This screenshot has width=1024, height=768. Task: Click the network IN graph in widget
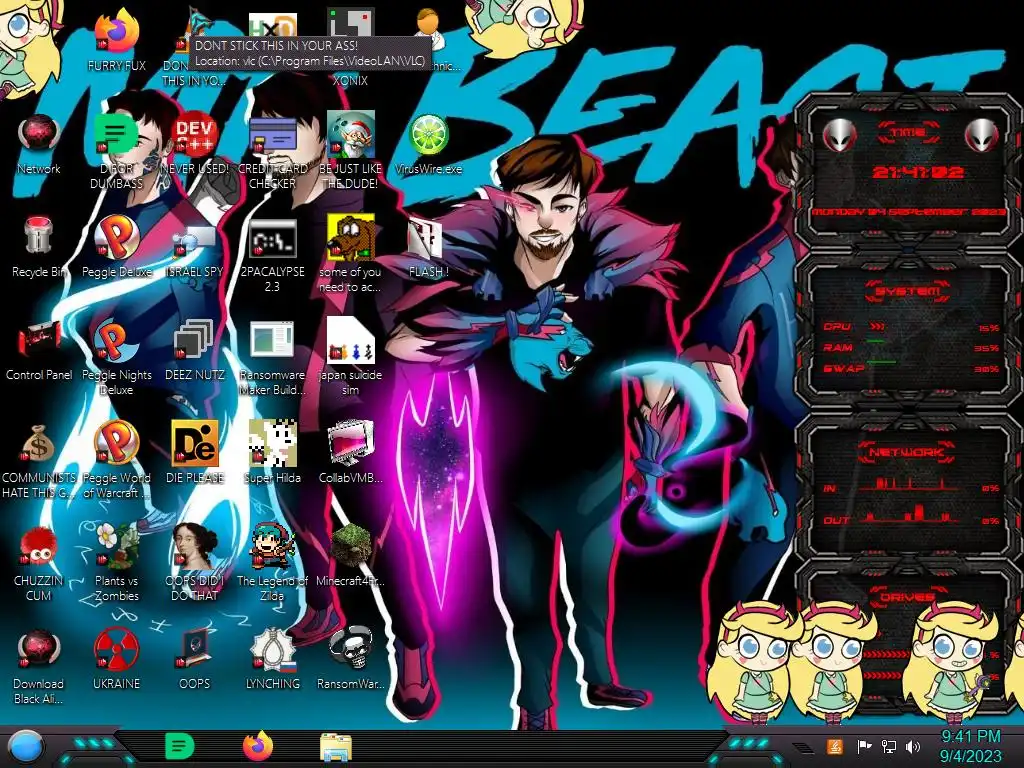coord(911,485)
